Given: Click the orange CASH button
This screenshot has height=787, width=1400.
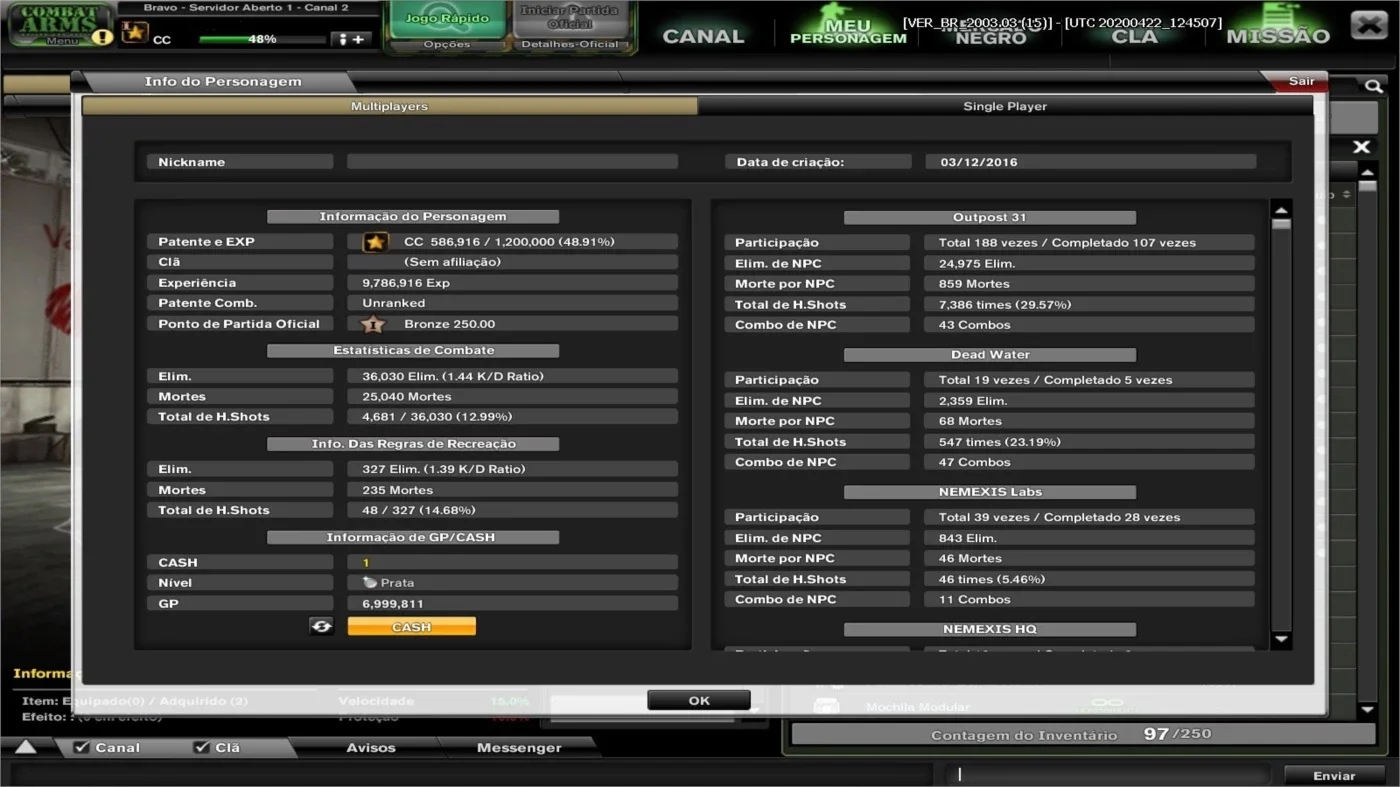Looking at the screenshot, I should tap(411, 626).
